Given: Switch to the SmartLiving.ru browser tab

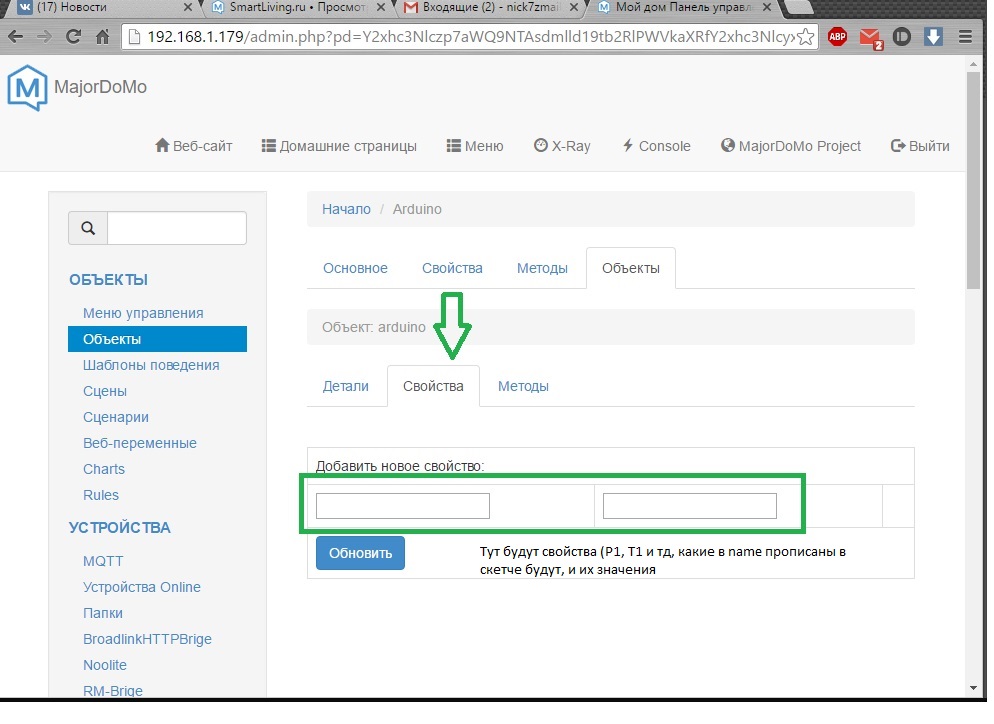Looking at the screenshot, I should point(297,7).
